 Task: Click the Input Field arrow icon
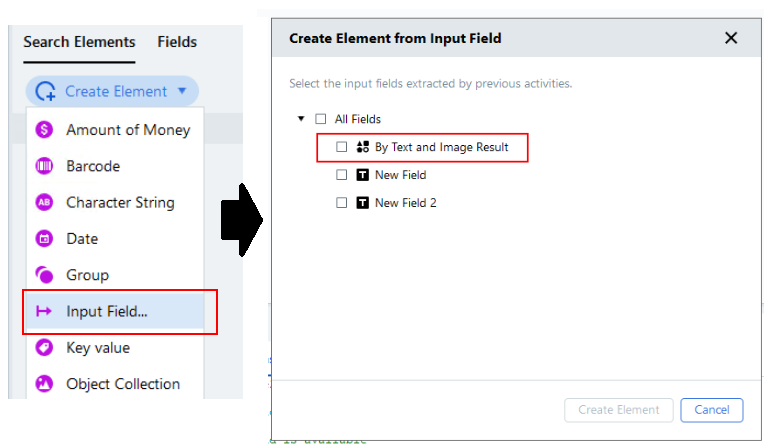pos(44,311)
